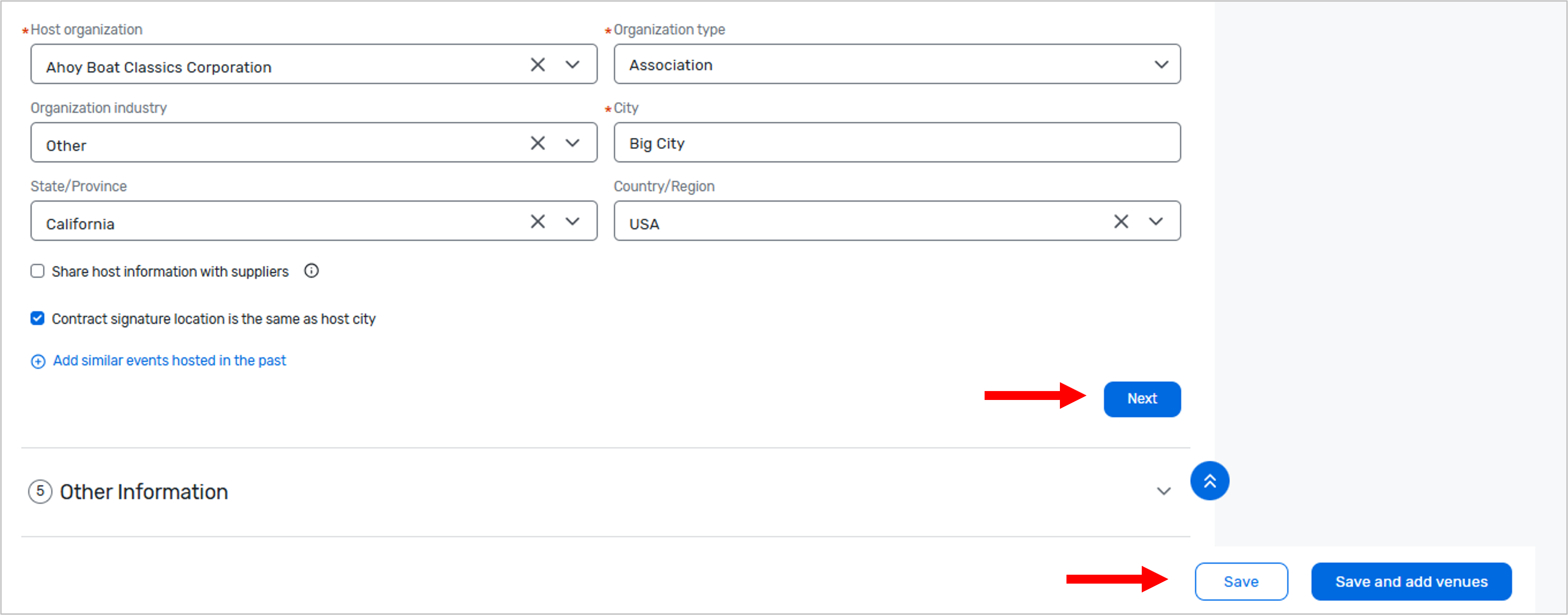
Task: Click into the City input field
Action: (x=897, y=143)
